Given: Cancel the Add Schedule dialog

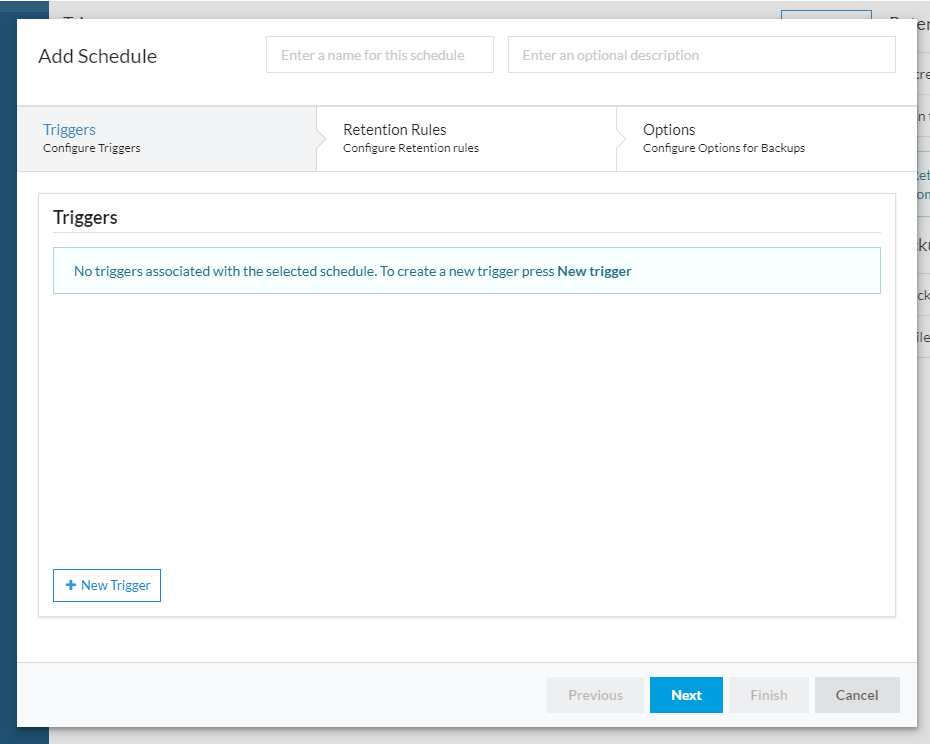Looking at the screenshot, I should (x=857, y=695).
